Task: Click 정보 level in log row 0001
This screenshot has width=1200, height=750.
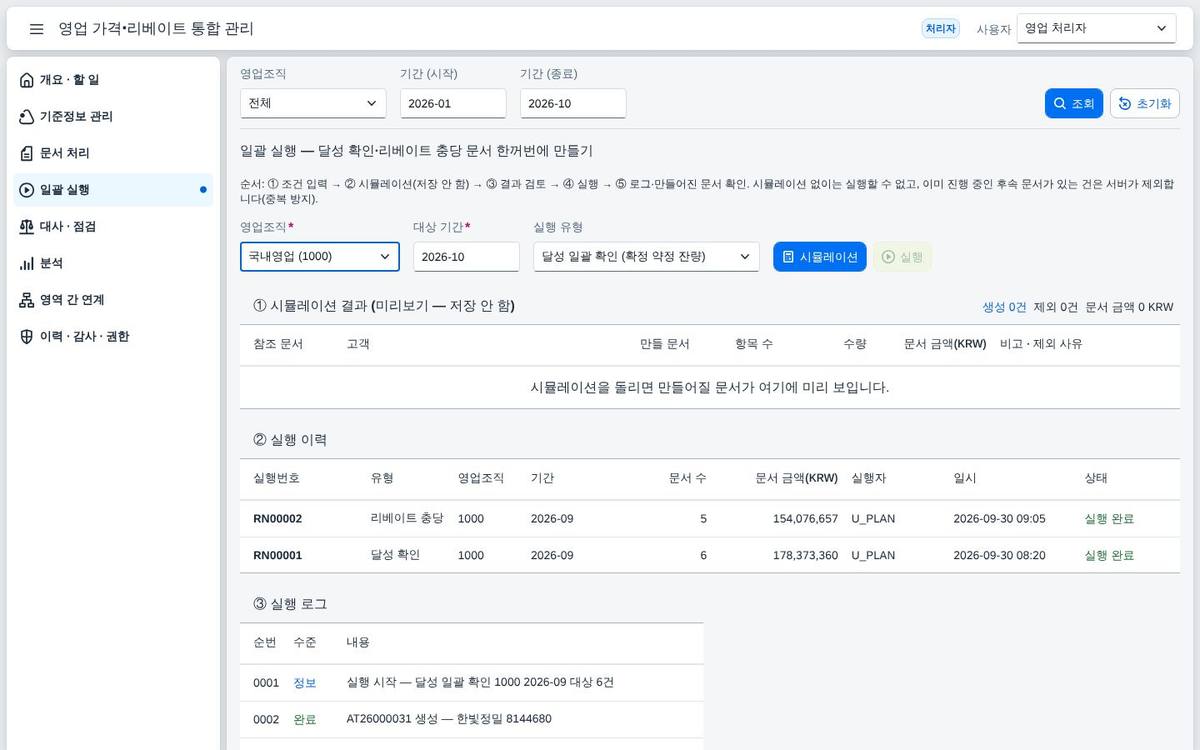Action: pos(304,683)
